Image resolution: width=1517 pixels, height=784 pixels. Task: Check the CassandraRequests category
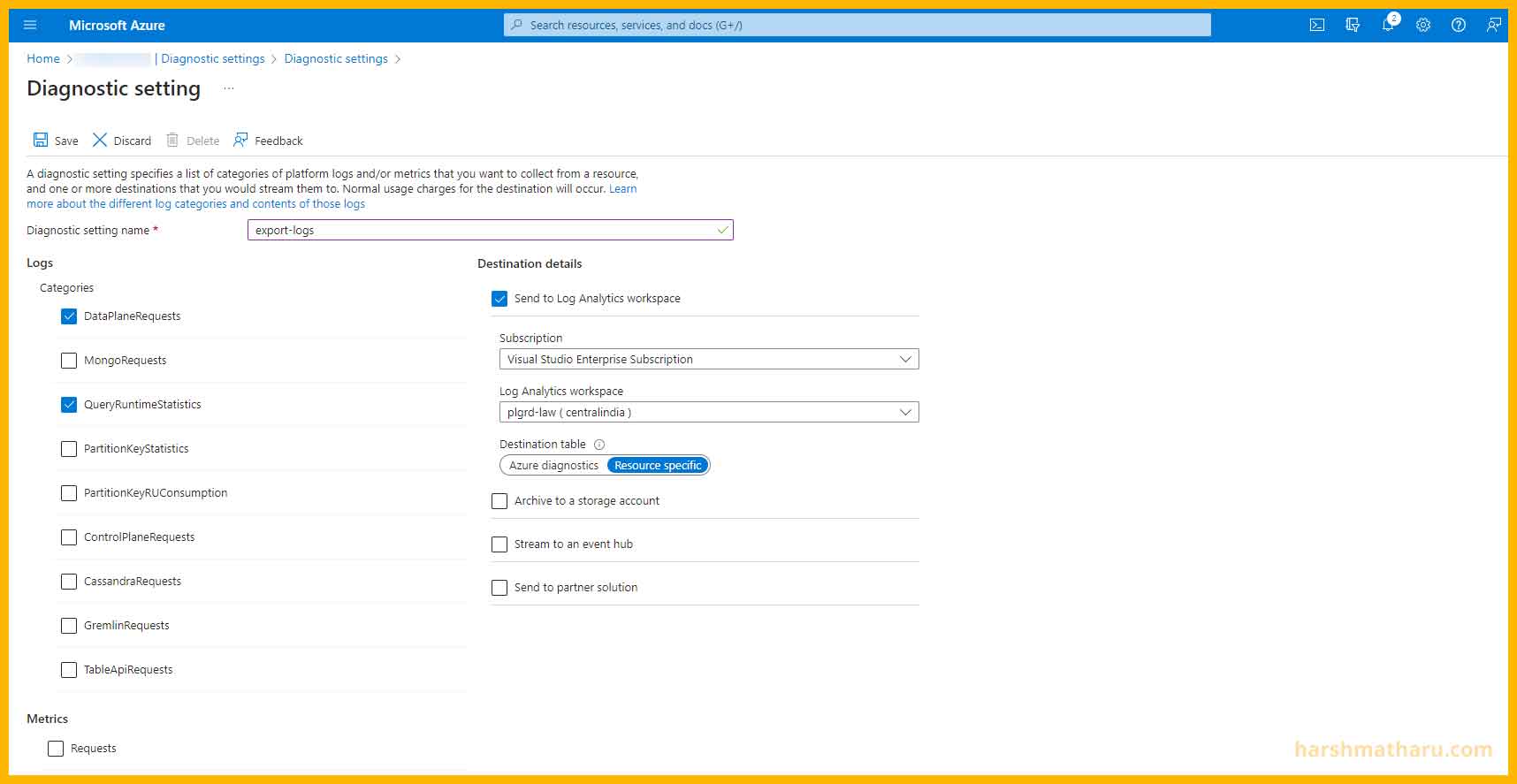69,582
